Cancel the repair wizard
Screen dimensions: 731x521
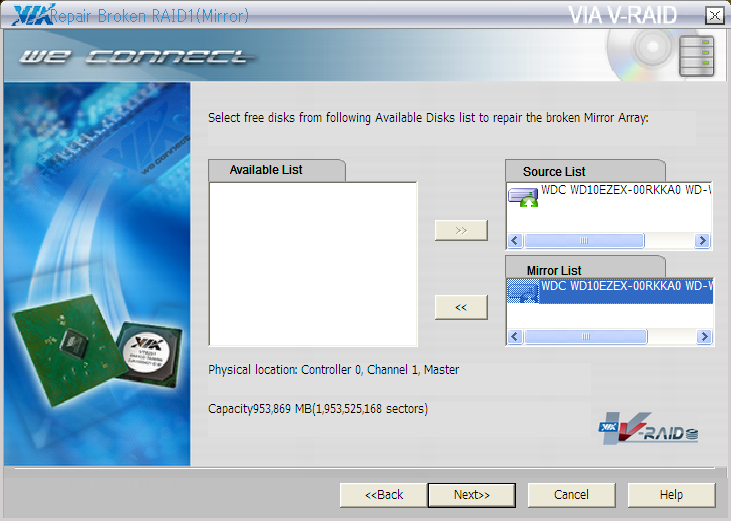pyautogui.click(x=571, y=495)
